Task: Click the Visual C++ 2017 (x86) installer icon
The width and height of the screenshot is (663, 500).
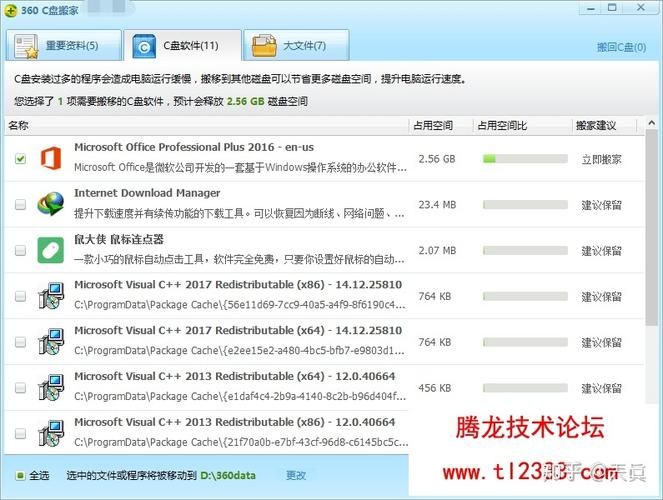Action: pos(51,295)
